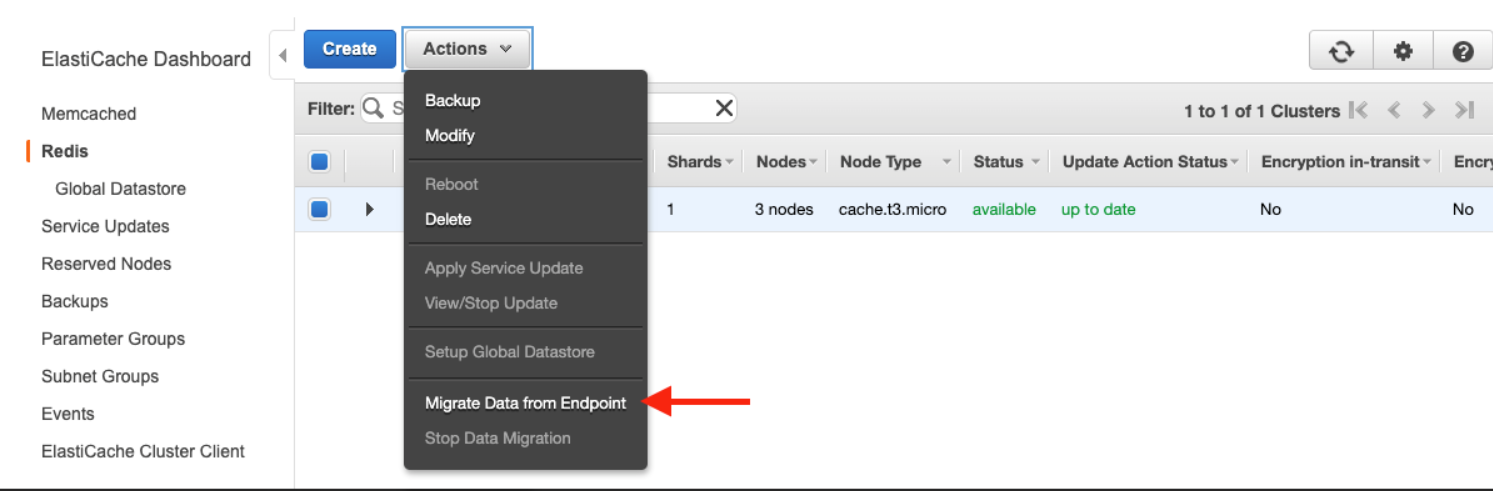Click the 'cache.t3.micro' node type cell
1493x491 pixels.
click(x=892, y=210)
